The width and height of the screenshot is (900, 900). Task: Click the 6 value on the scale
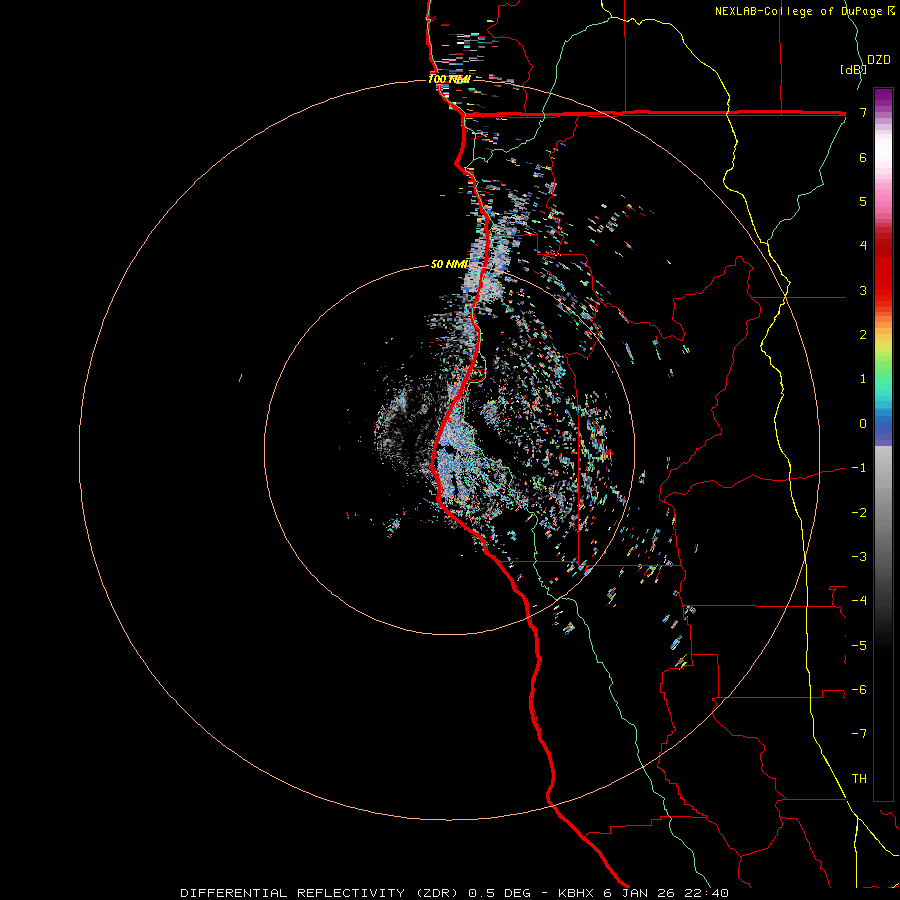(x=863, y=157)
